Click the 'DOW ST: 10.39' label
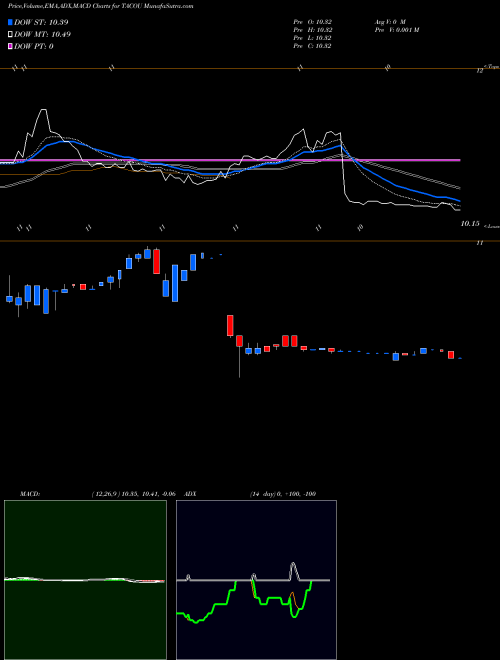Viewport: 500px width, 660px height. click(x=41, y=22)
